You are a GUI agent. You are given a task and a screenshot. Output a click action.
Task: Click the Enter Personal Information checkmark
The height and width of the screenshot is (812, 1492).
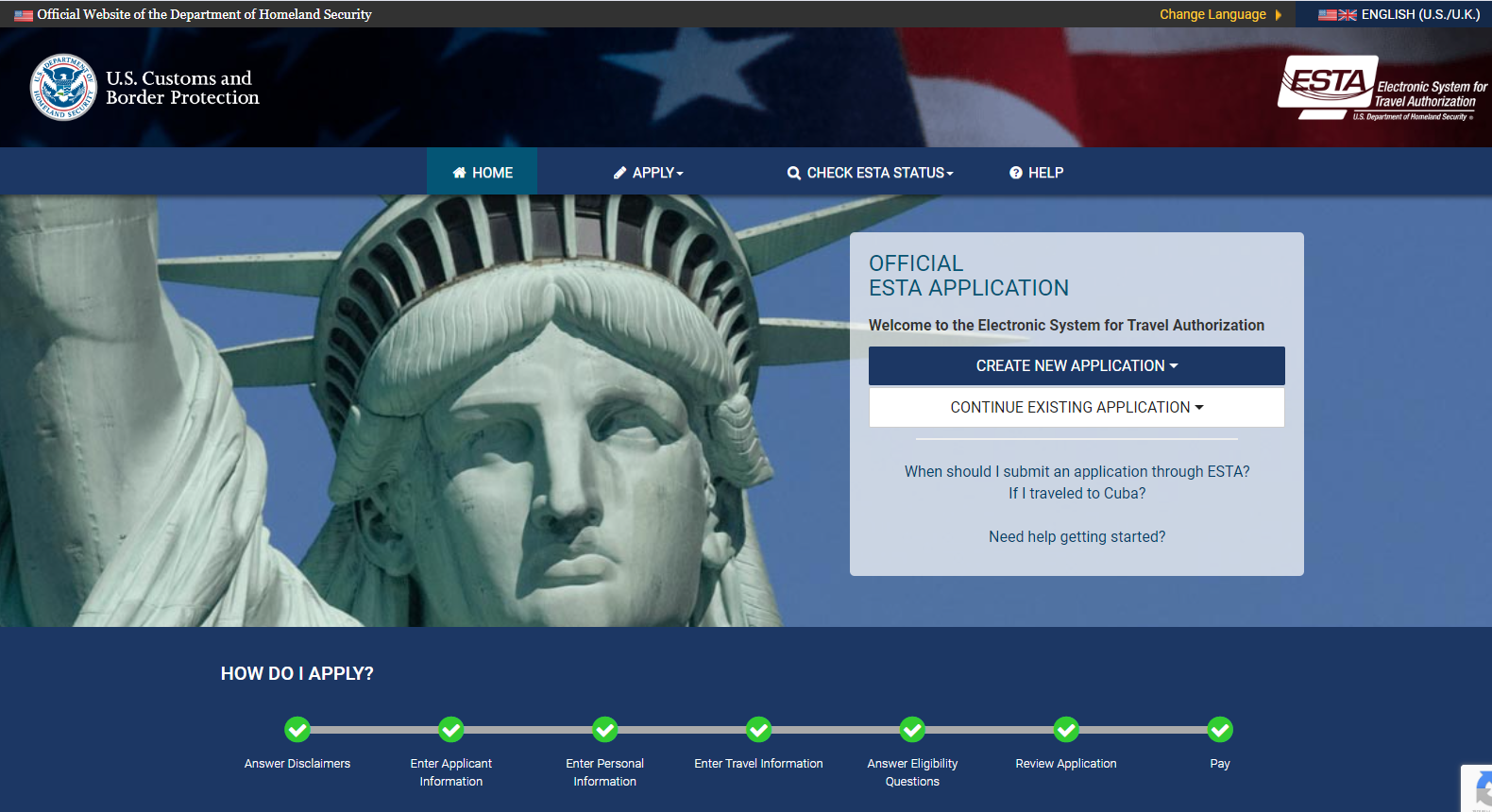[x=605, y=730]
